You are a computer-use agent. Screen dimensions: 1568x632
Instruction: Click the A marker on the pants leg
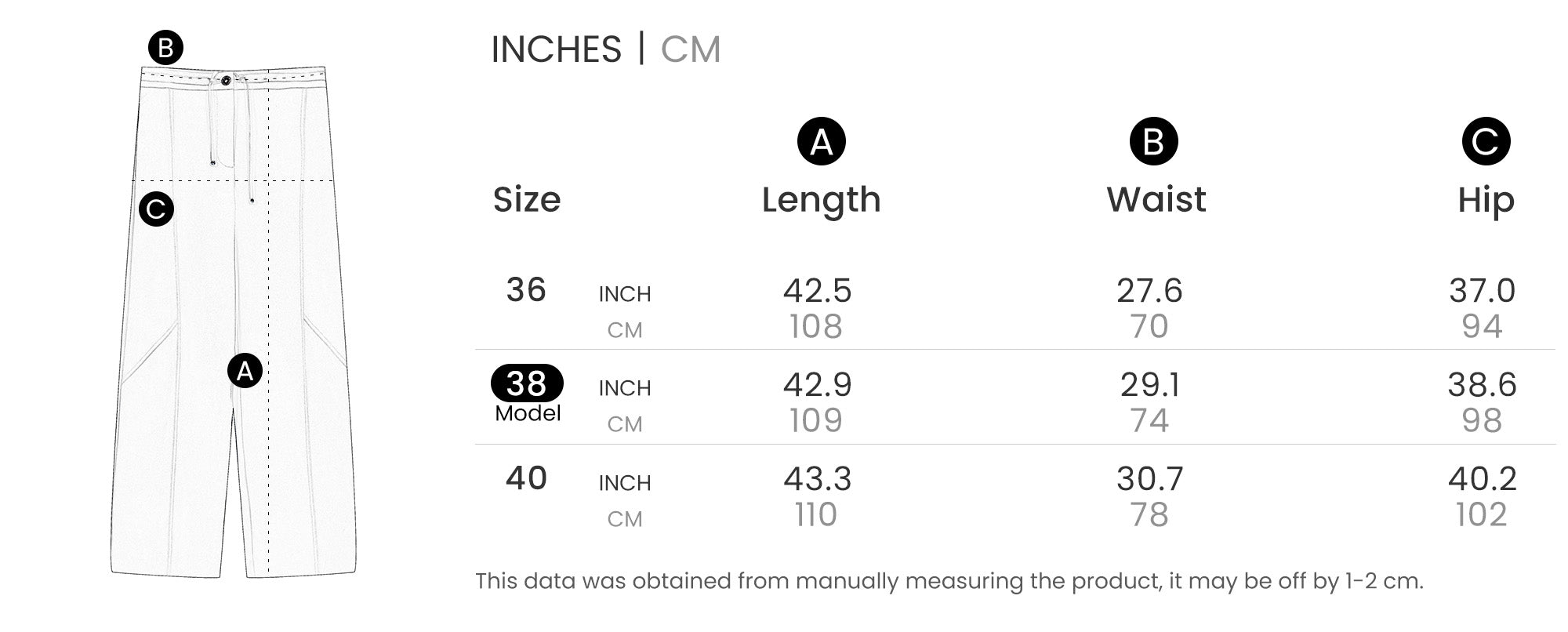[245, 371]
